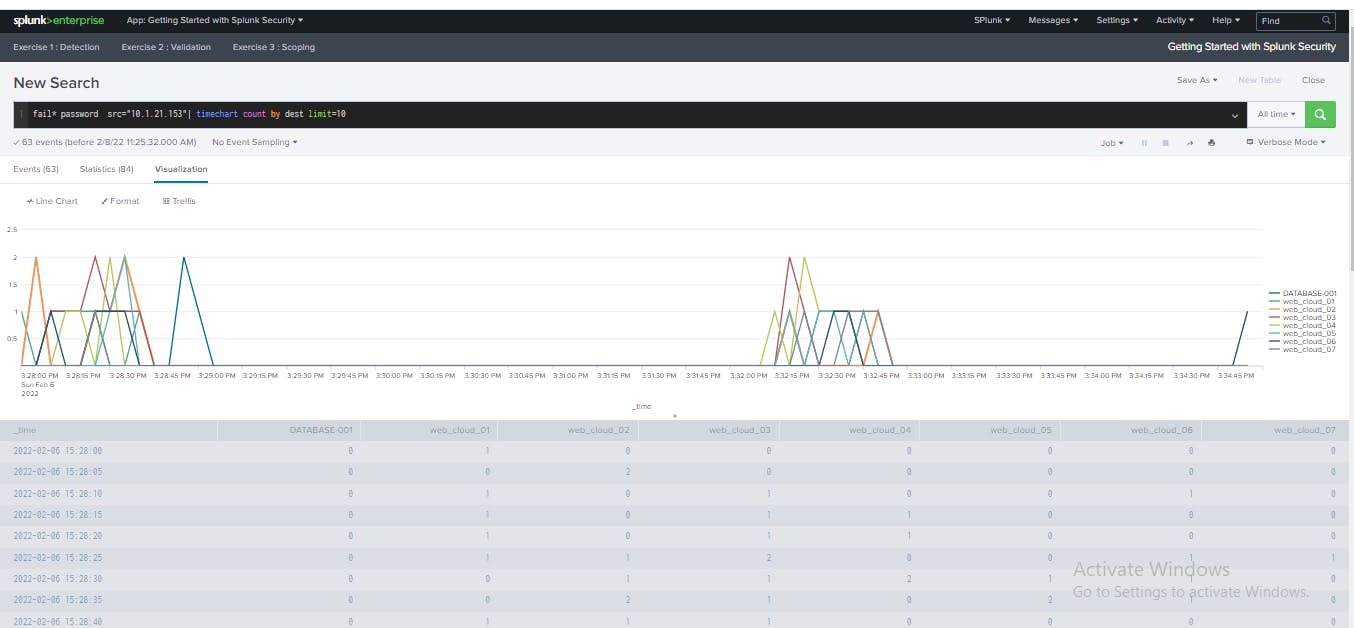The image size is (1354, 628).
Task: Toggle web_cloud_04 series in the legend
Action: pos(1302,325)
